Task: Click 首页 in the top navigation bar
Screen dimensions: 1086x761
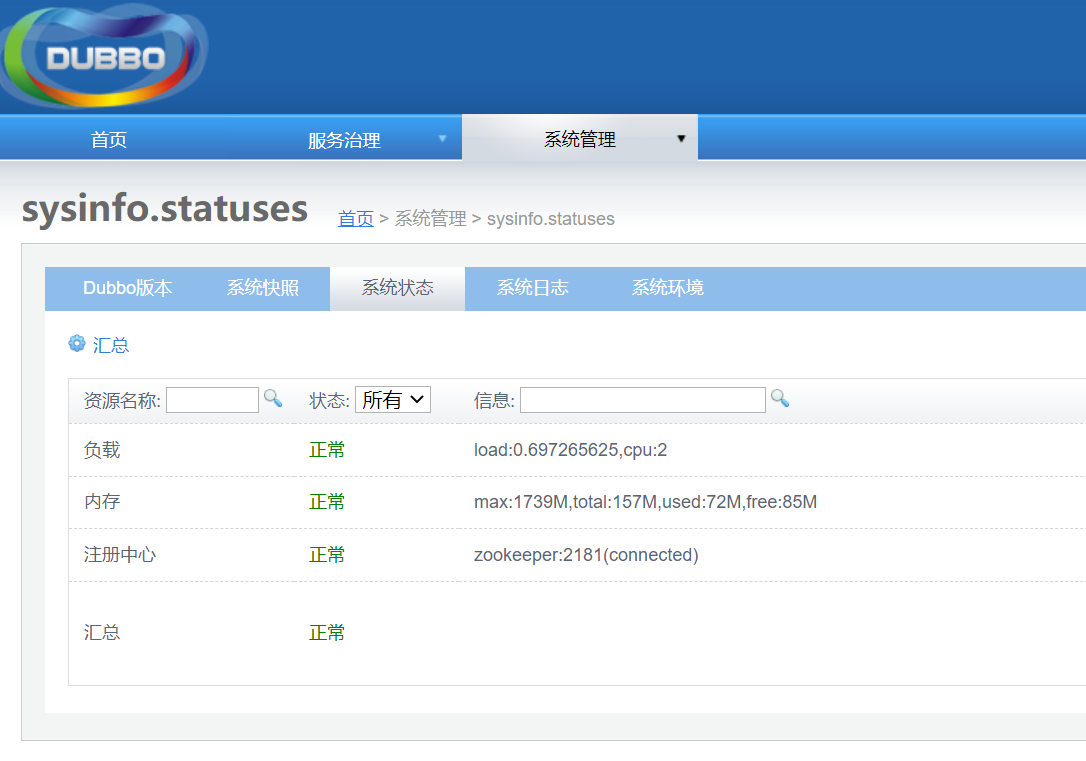Action: point(108,140)
